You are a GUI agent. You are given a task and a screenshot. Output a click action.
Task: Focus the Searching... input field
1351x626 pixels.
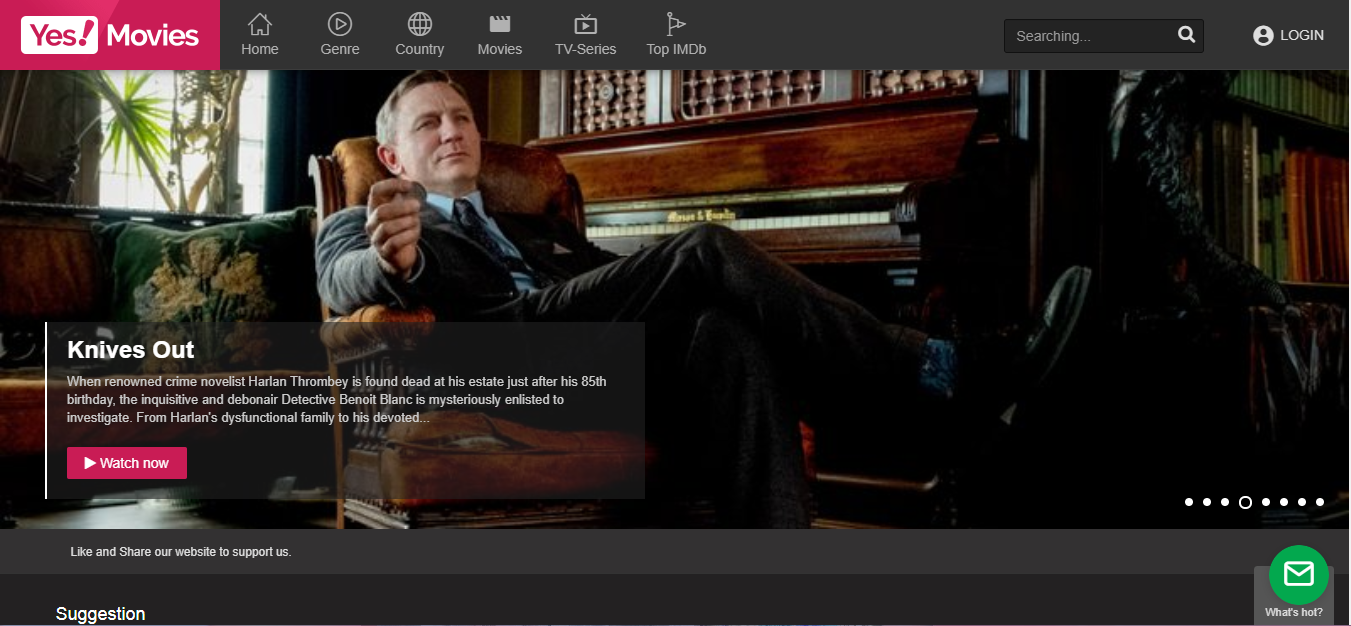(x=1090, y=36)
